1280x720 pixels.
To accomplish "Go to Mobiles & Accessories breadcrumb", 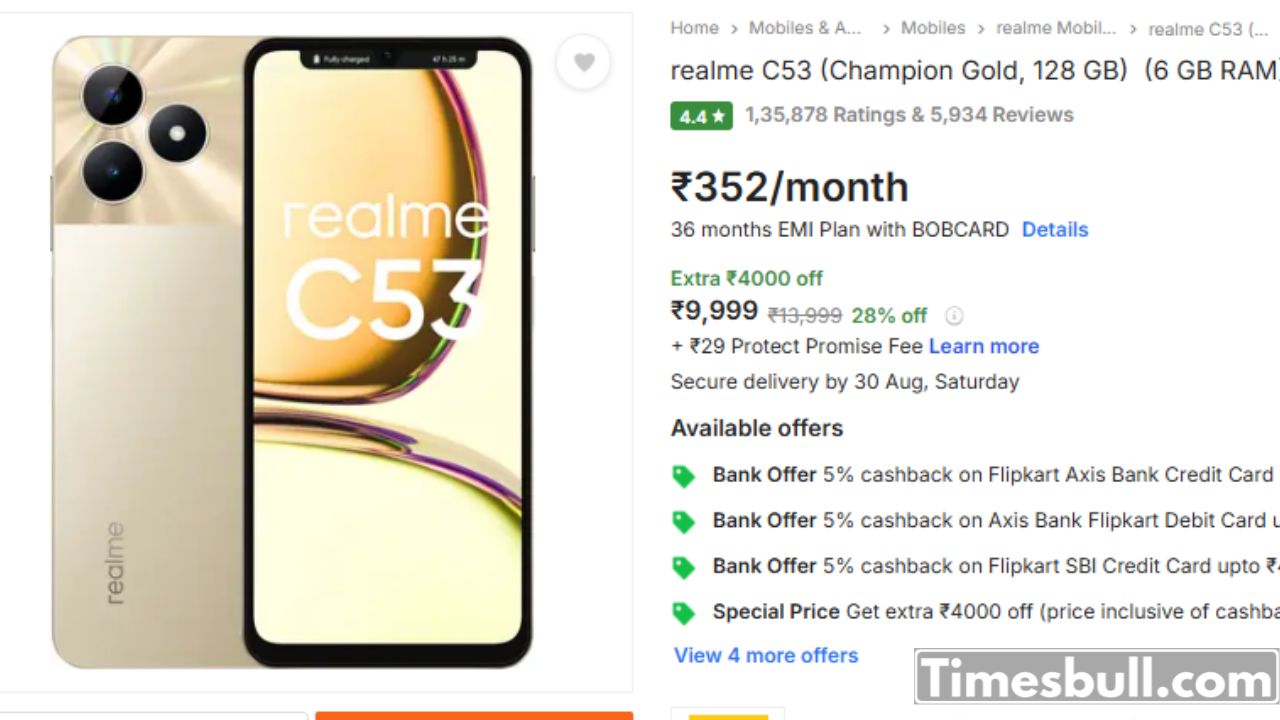I will 805,28.
